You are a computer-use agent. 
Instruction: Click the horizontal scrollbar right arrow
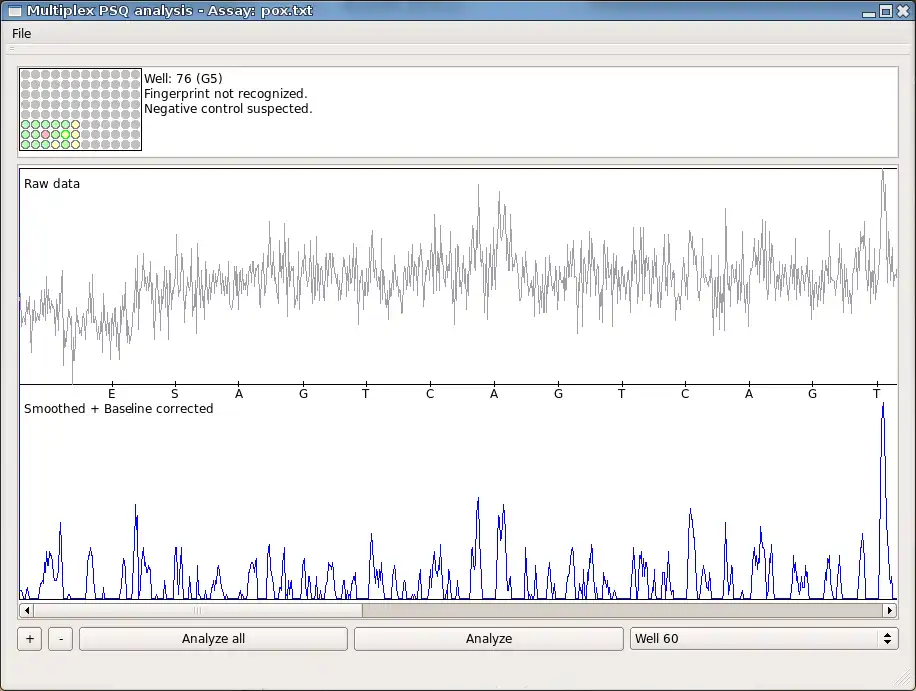(x=889, y=610)
